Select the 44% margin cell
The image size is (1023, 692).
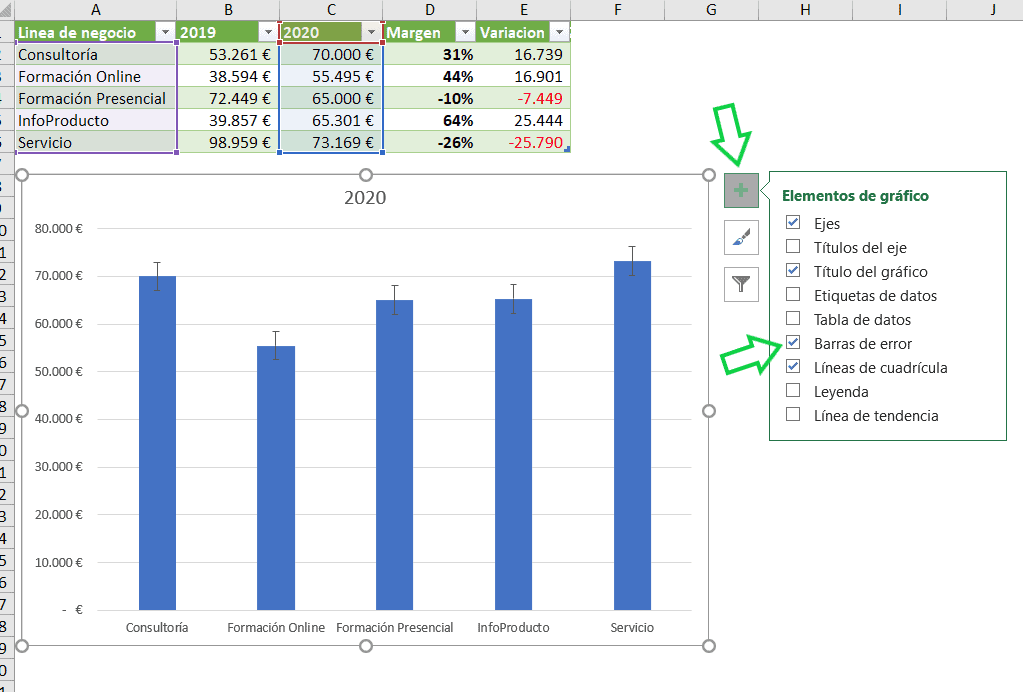(430, 77)
